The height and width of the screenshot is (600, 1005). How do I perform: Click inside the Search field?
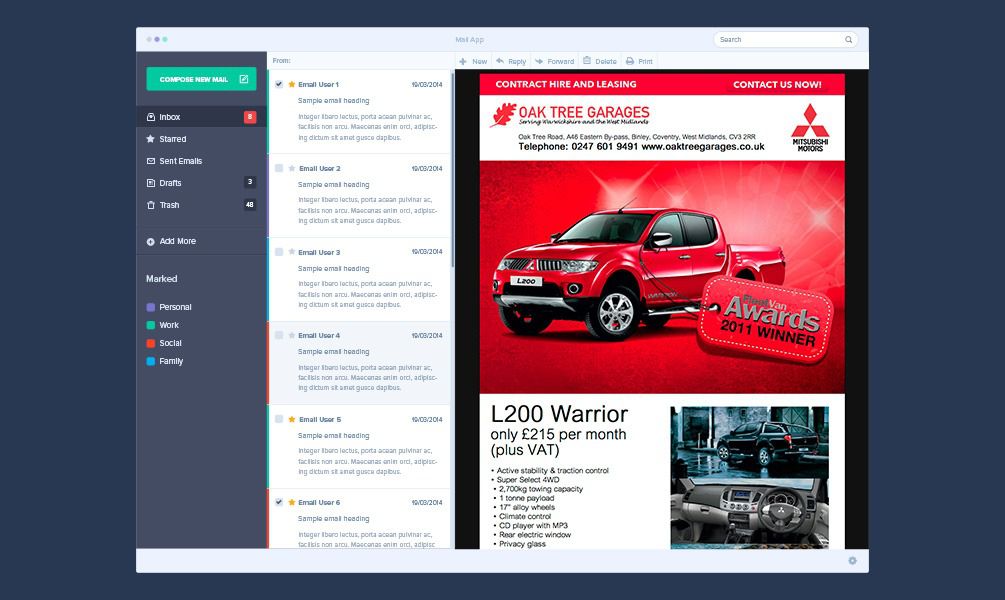point(786,40)
